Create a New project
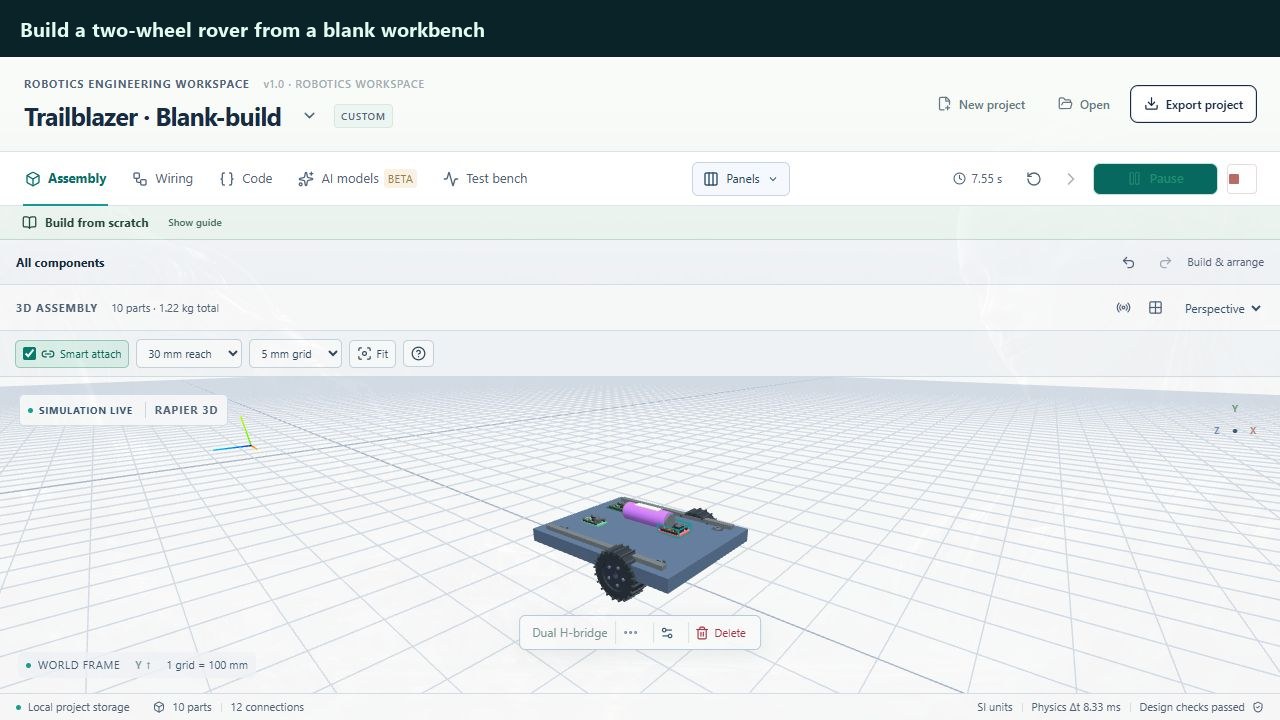Image resolution: width=1280 pixels, height=720 pixels. tap(981, 105)
